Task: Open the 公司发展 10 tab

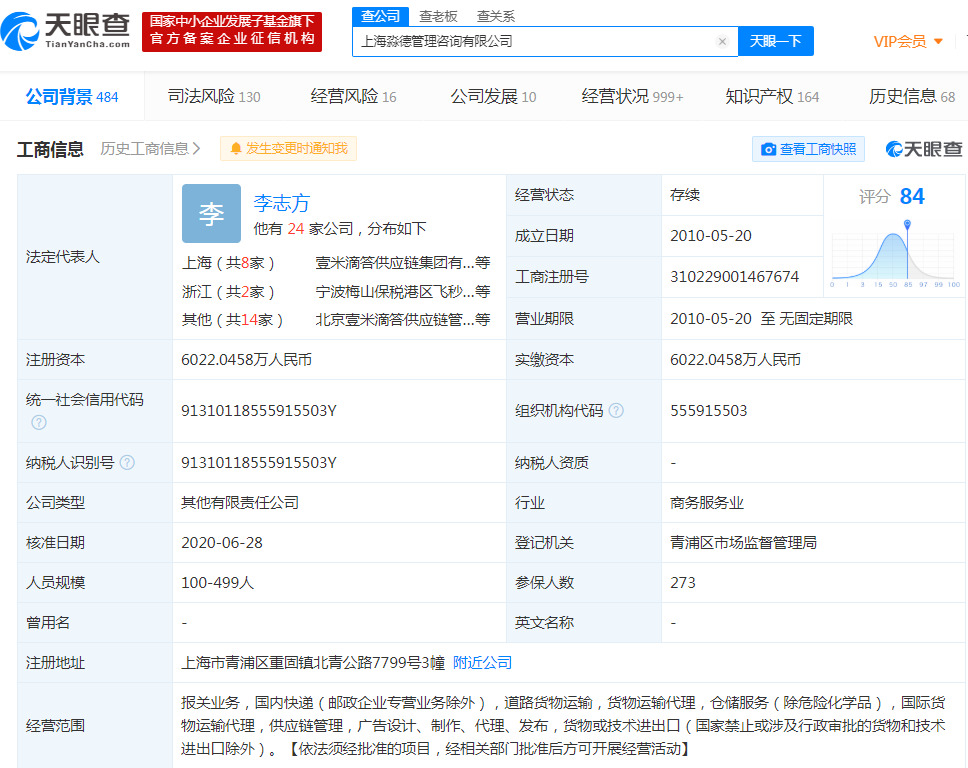Action: coord(493,96)
